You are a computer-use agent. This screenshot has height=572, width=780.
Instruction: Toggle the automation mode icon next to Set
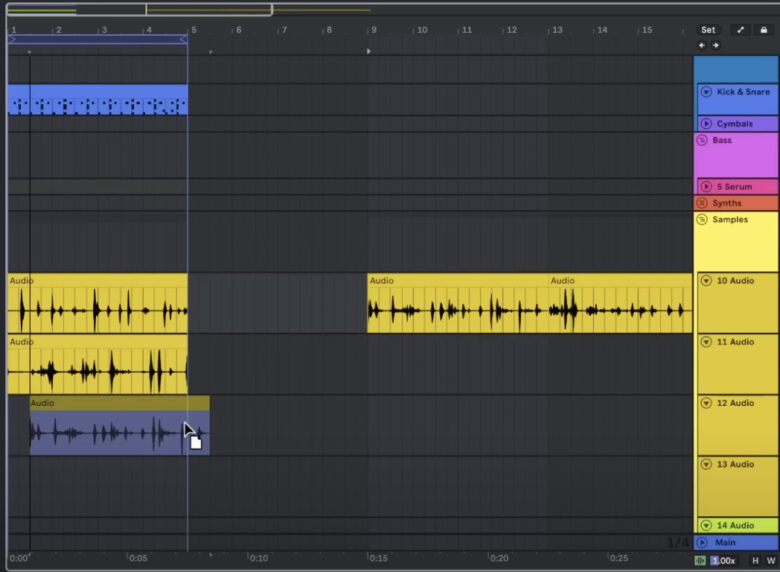(740, 30)
